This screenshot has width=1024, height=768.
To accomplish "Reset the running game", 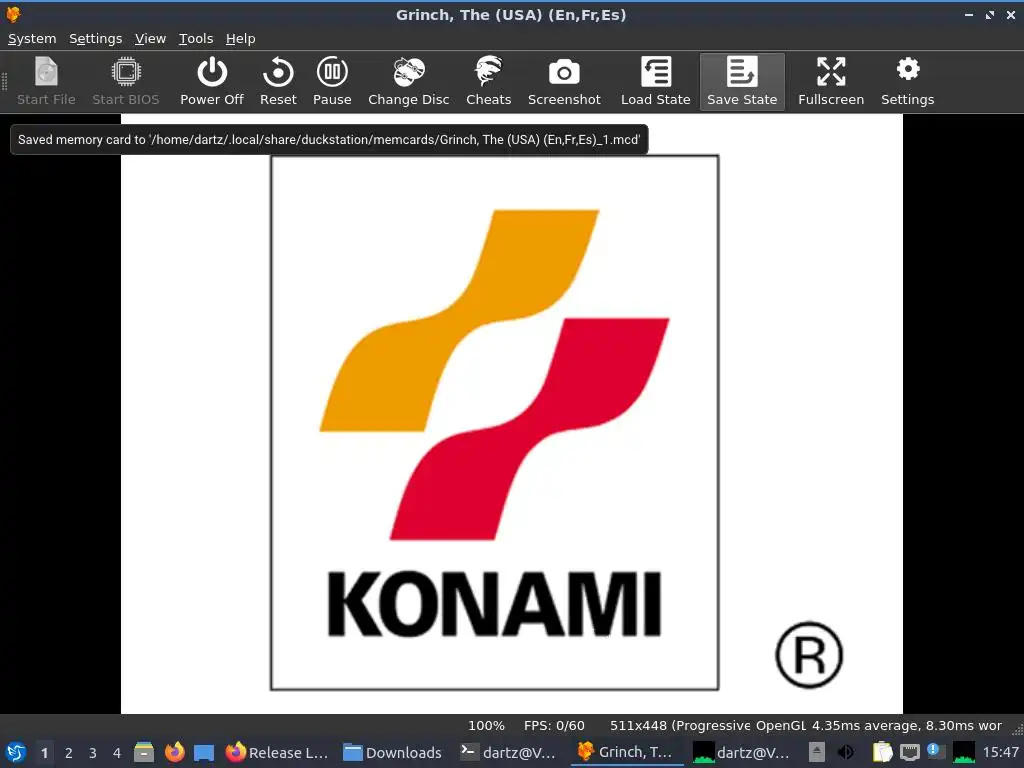I will click(278, 82).
